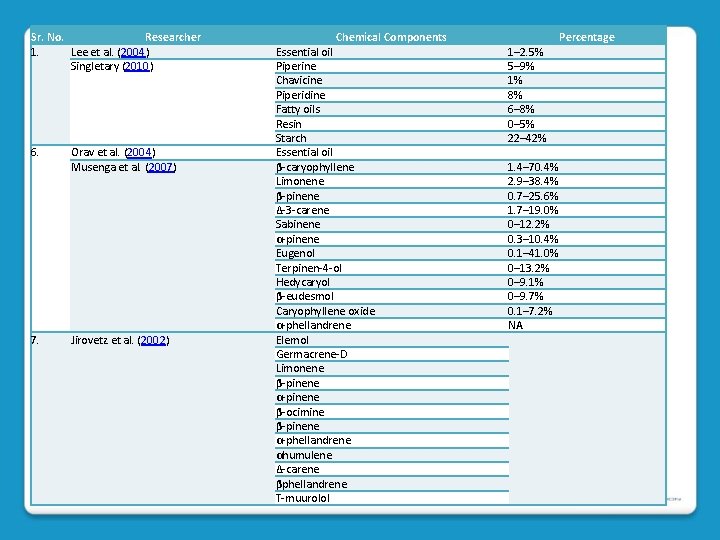Viewport: 720px width, 540px height.
Task: Click the '1–2.5%' percentage value
Action: [x=525, y=52]
